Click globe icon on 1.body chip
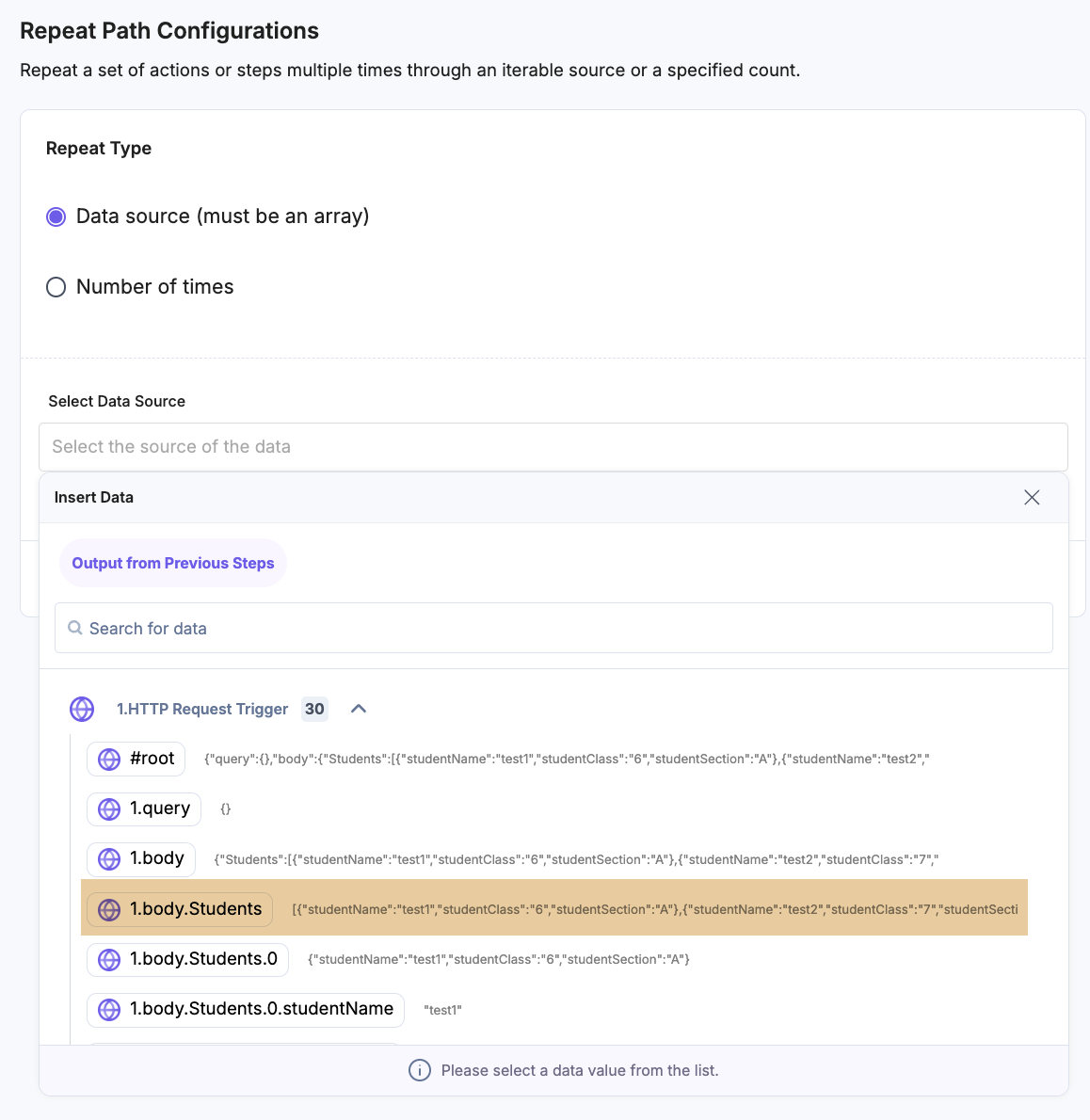1090x1120 pixels. pyautogui.click(x=109, y=859)
